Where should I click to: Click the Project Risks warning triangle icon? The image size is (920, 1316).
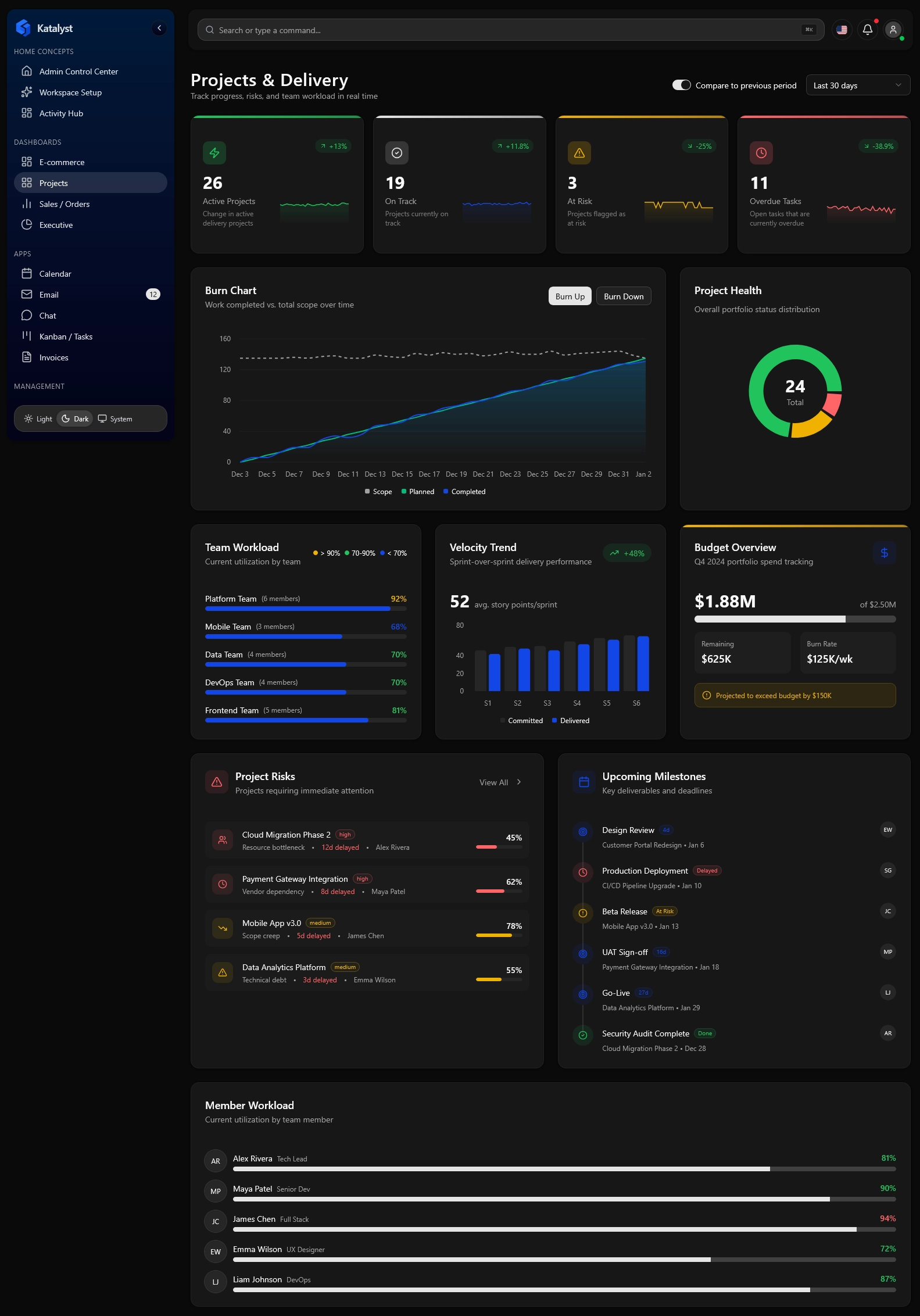pyautogui.click(x=217, y=782)
